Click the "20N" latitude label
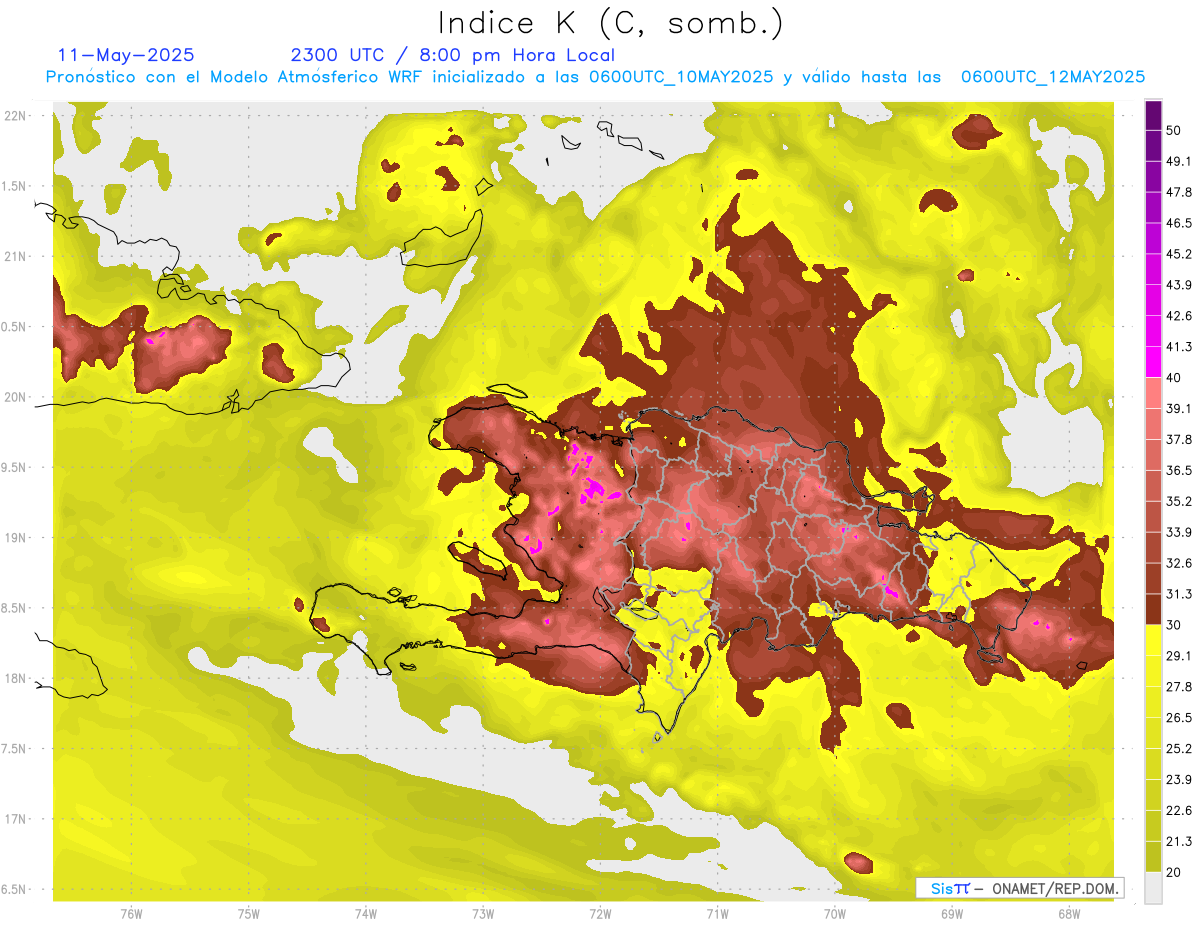1200x927 pixels. point(15,397)
